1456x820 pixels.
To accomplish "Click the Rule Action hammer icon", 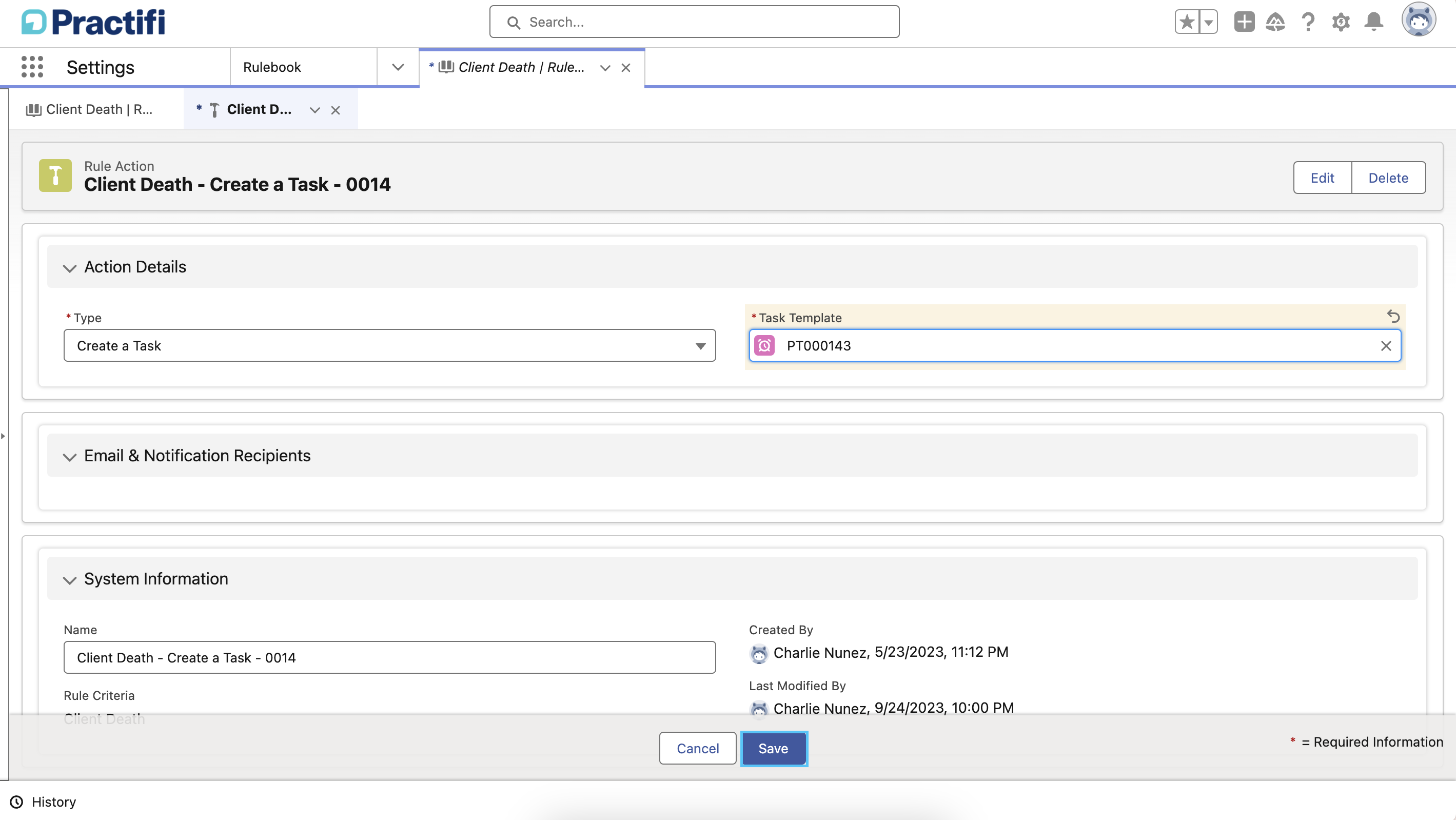I will (x=55, y=175).
